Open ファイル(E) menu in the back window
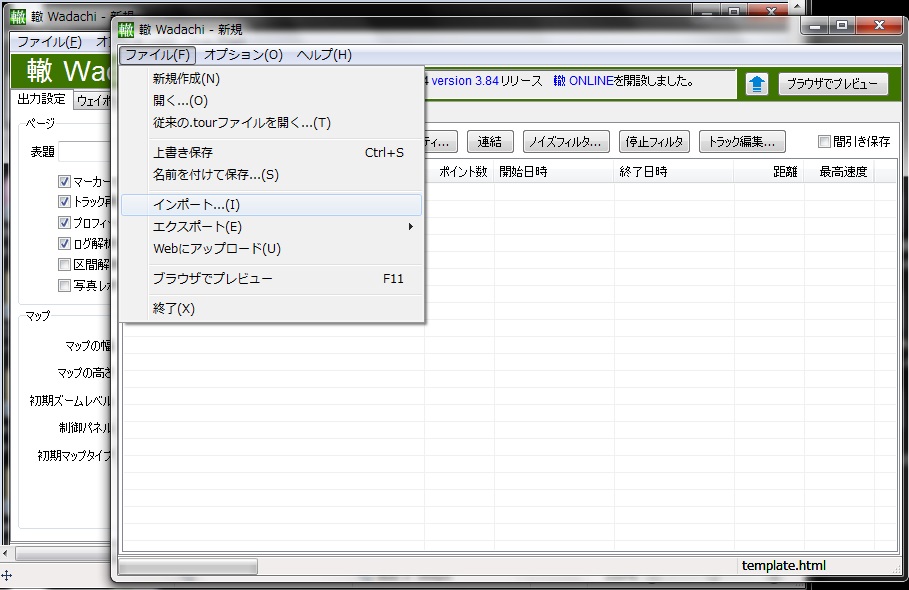The height and width of the screenshot is (590, 909). [49, 41]
